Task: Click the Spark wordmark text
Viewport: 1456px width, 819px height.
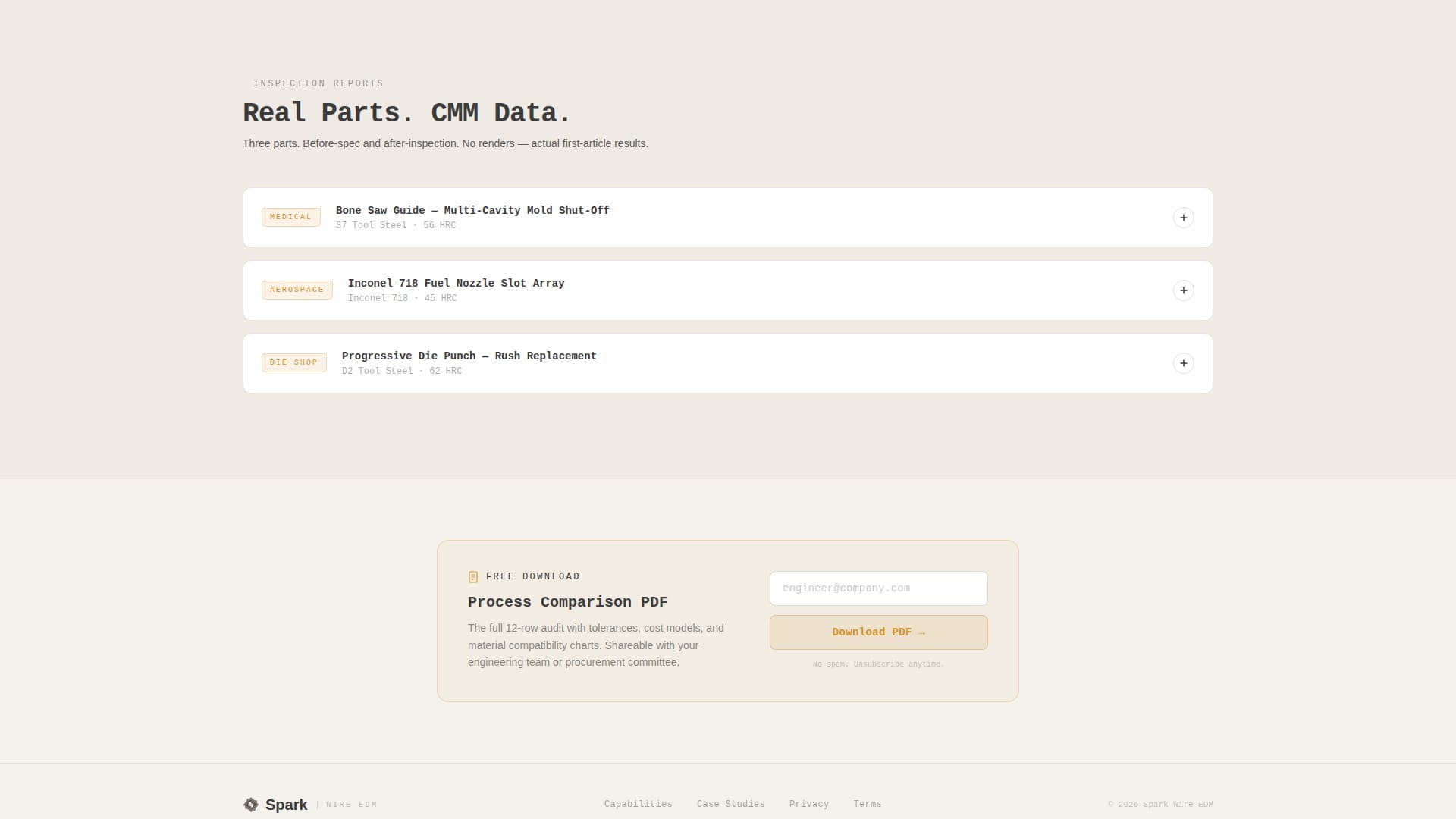Action: [x=287, y=804]
